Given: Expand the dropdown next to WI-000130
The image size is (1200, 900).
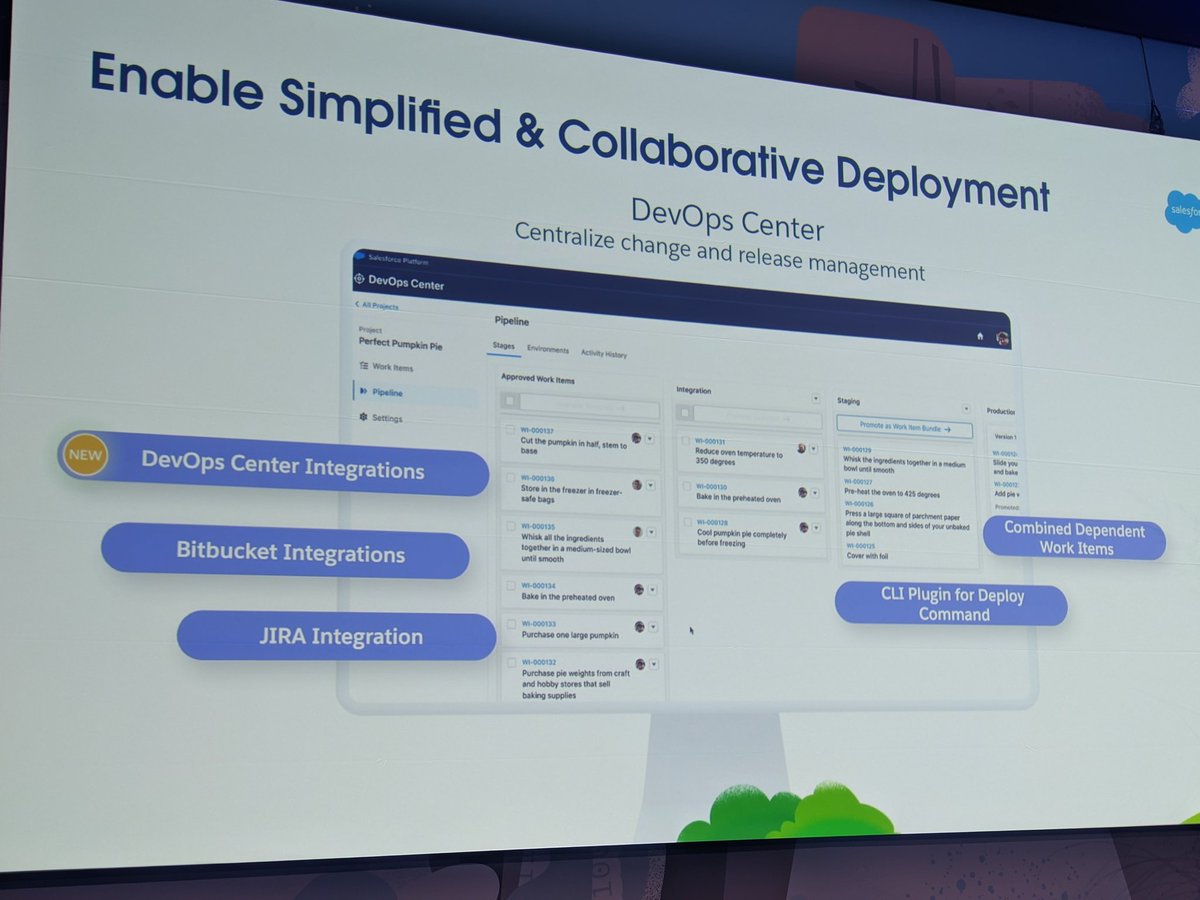Looking at the screenshot, I should pos(814,493).
